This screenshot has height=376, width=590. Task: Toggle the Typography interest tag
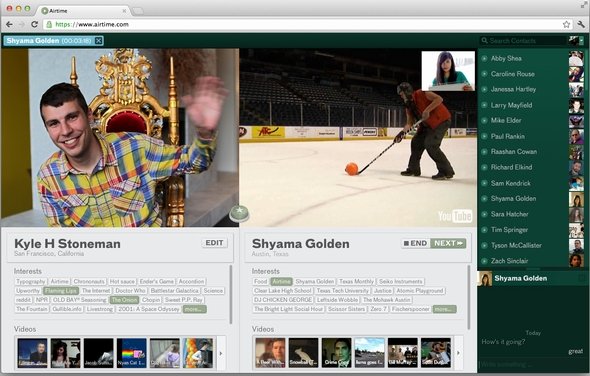[x=31, y=282]
